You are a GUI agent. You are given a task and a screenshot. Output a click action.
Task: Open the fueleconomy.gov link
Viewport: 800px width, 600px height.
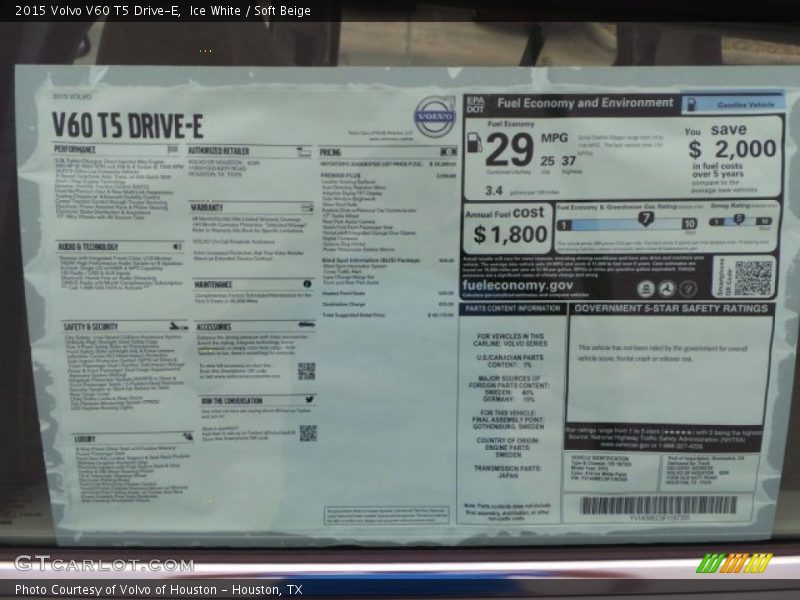pyautogui.click(x=517, y=285)
